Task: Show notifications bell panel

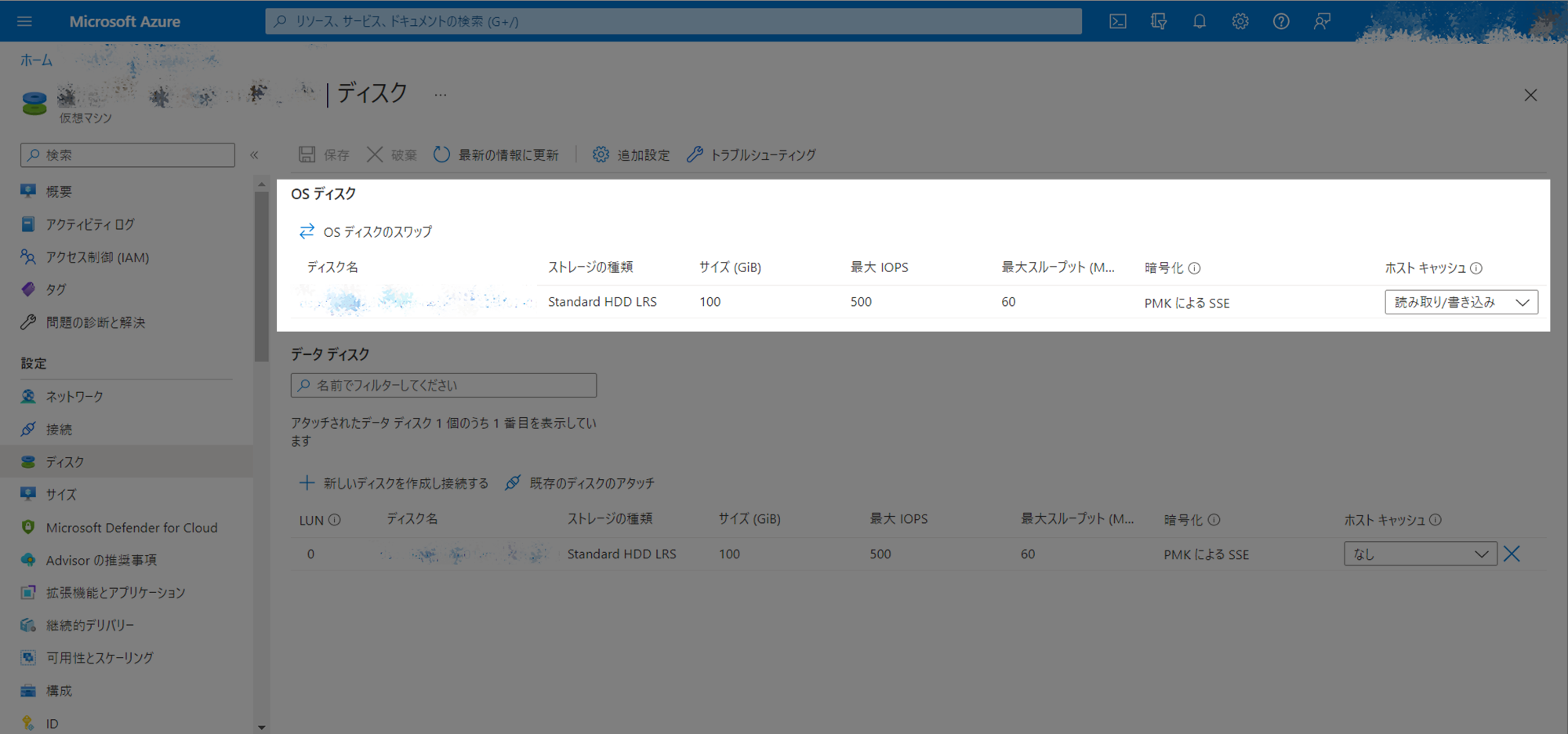Action: 1200,21
